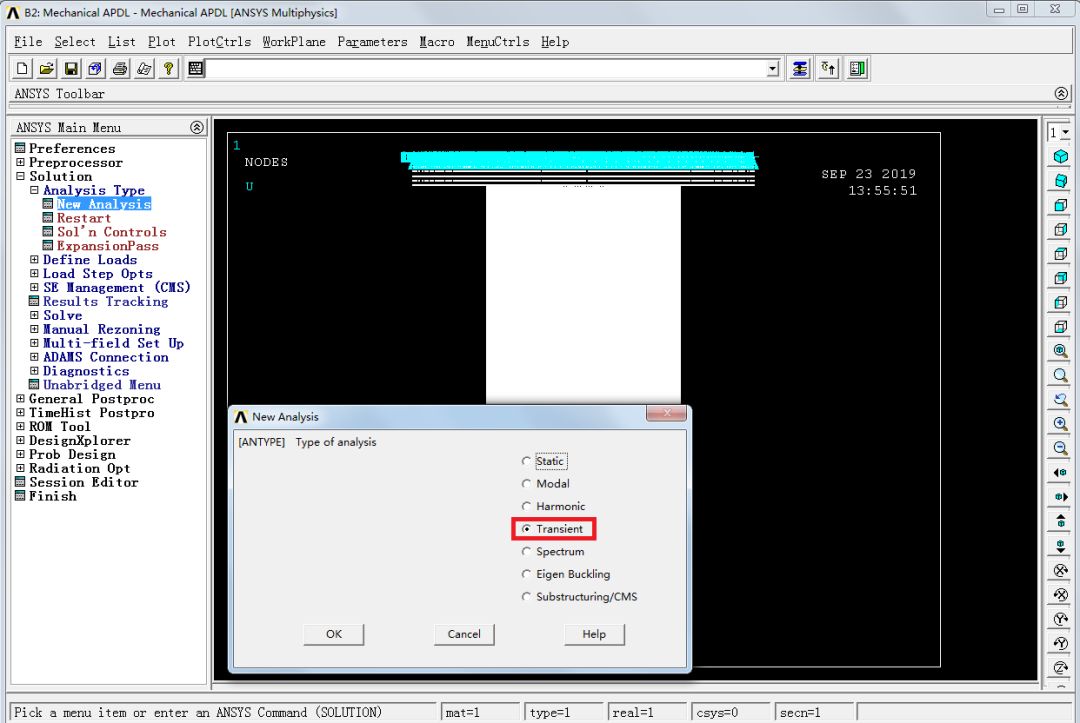The image size is (1080, 723).
Task: Open the Select menu
Action: [75, 42]
